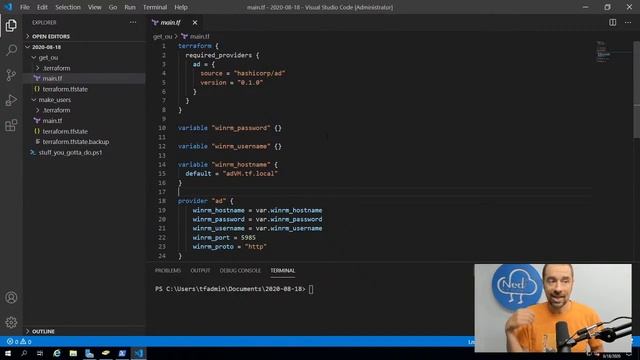The image size is (640, 360).
Task: Open the Edit menu
Action: 42,7
